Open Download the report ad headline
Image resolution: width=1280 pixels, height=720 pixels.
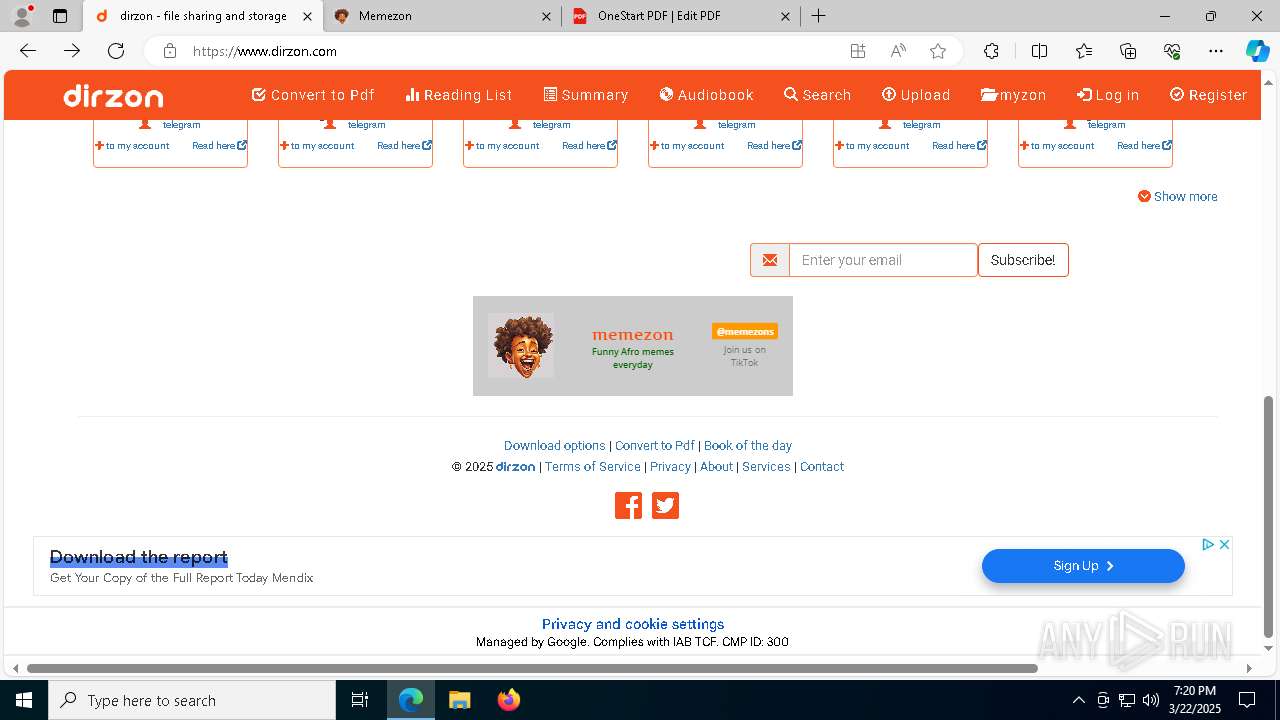(x=139, y=557)
